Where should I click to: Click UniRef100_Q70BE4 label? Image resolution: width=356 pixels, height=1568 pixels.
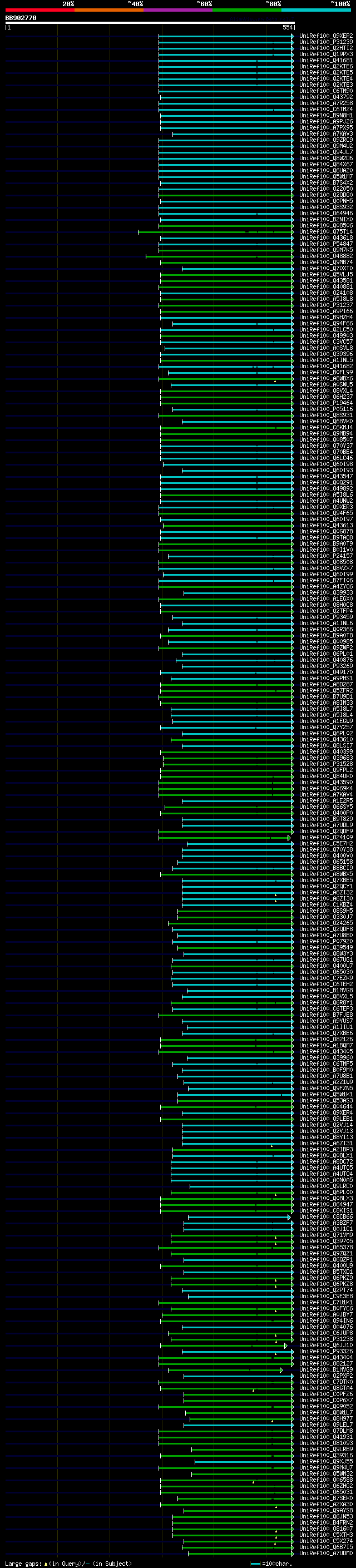pyautogui.click(x=325, y=452)
